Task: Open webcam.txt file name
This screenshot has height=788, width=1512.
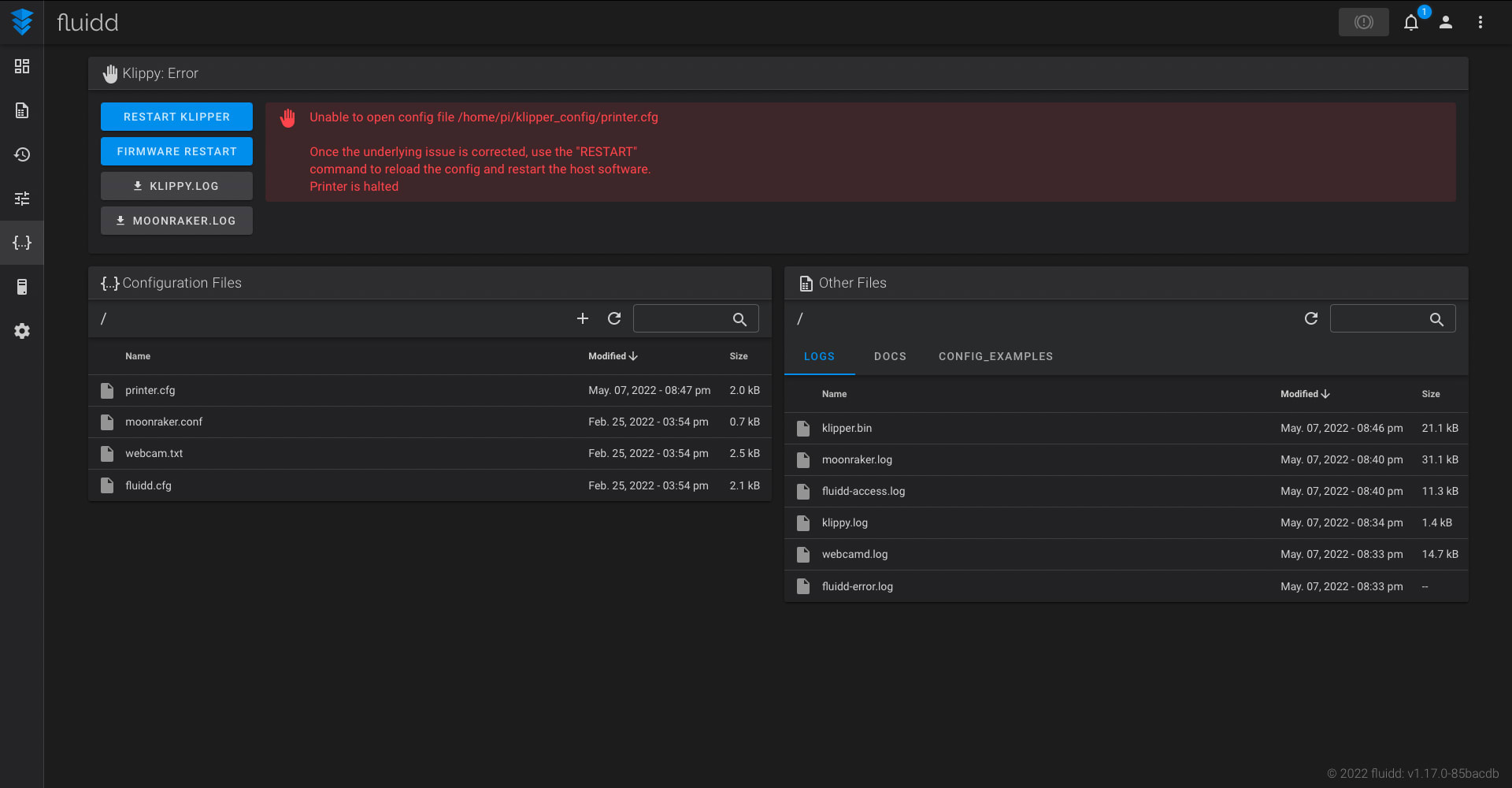Action: point(154,453)
